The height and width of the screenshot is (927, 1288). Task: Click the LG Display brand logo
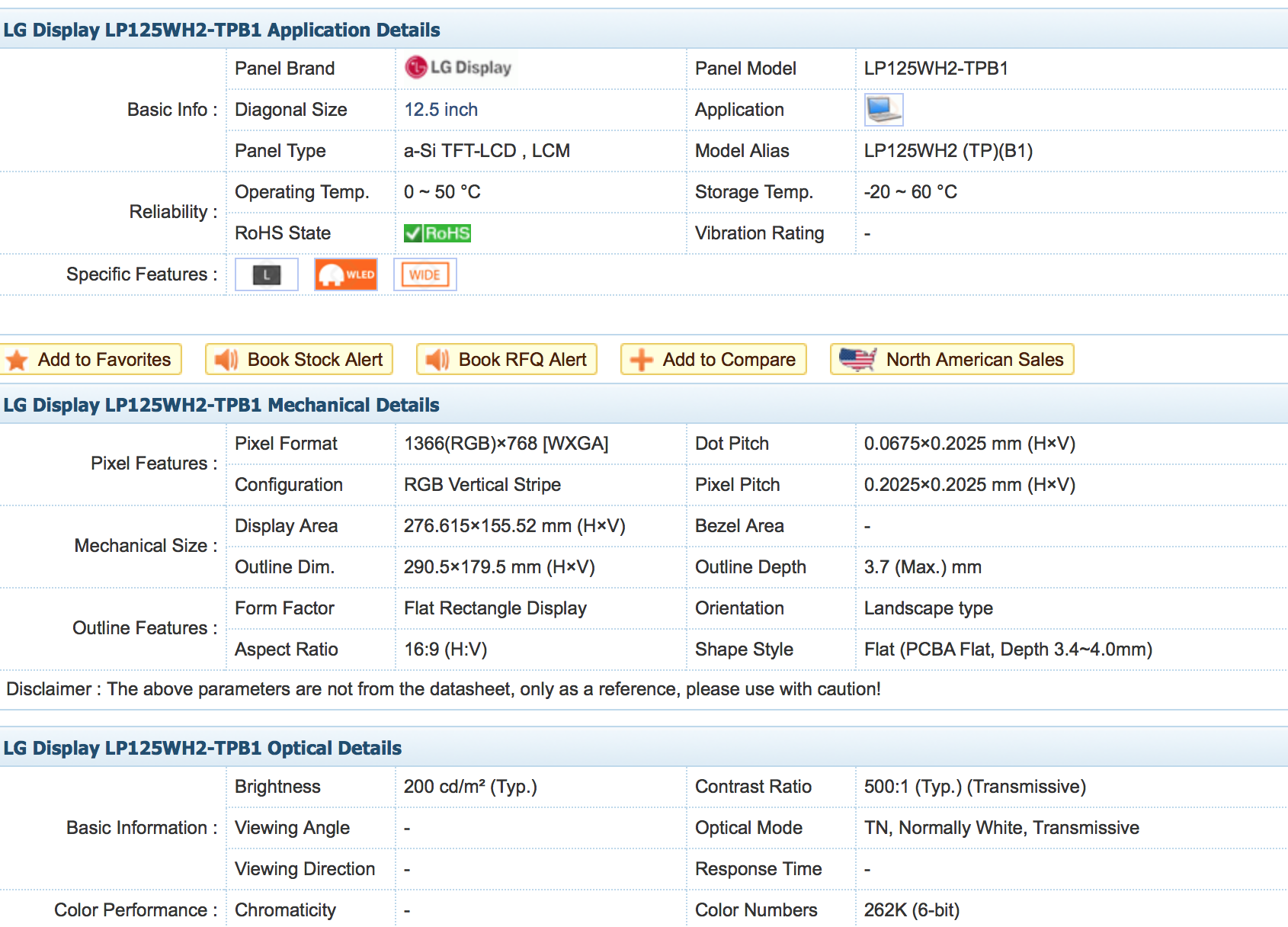[458, 68]
